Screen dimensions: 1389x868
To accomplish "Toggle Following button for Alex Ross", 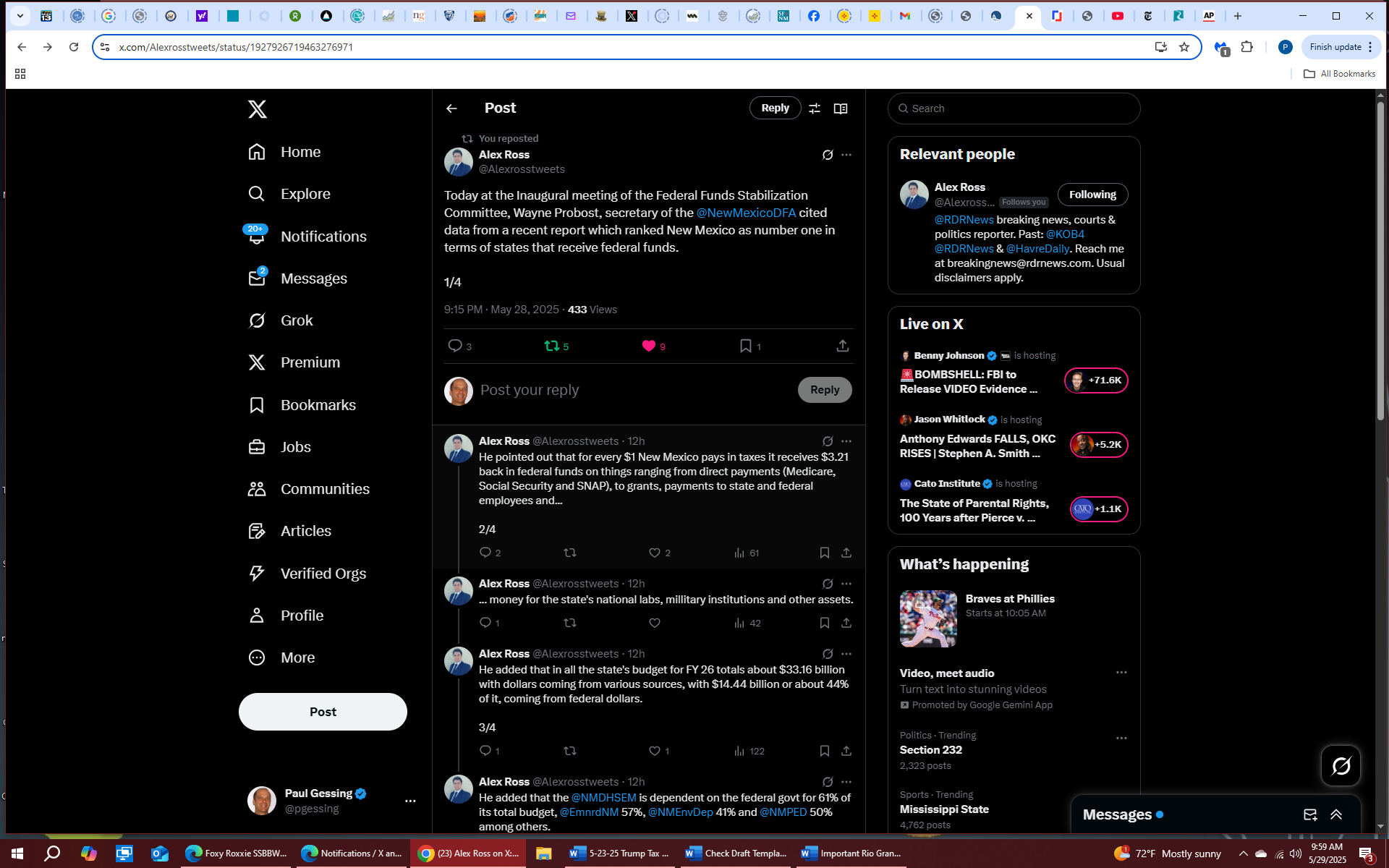I will pyautogui.click(x=1092, y=195).
